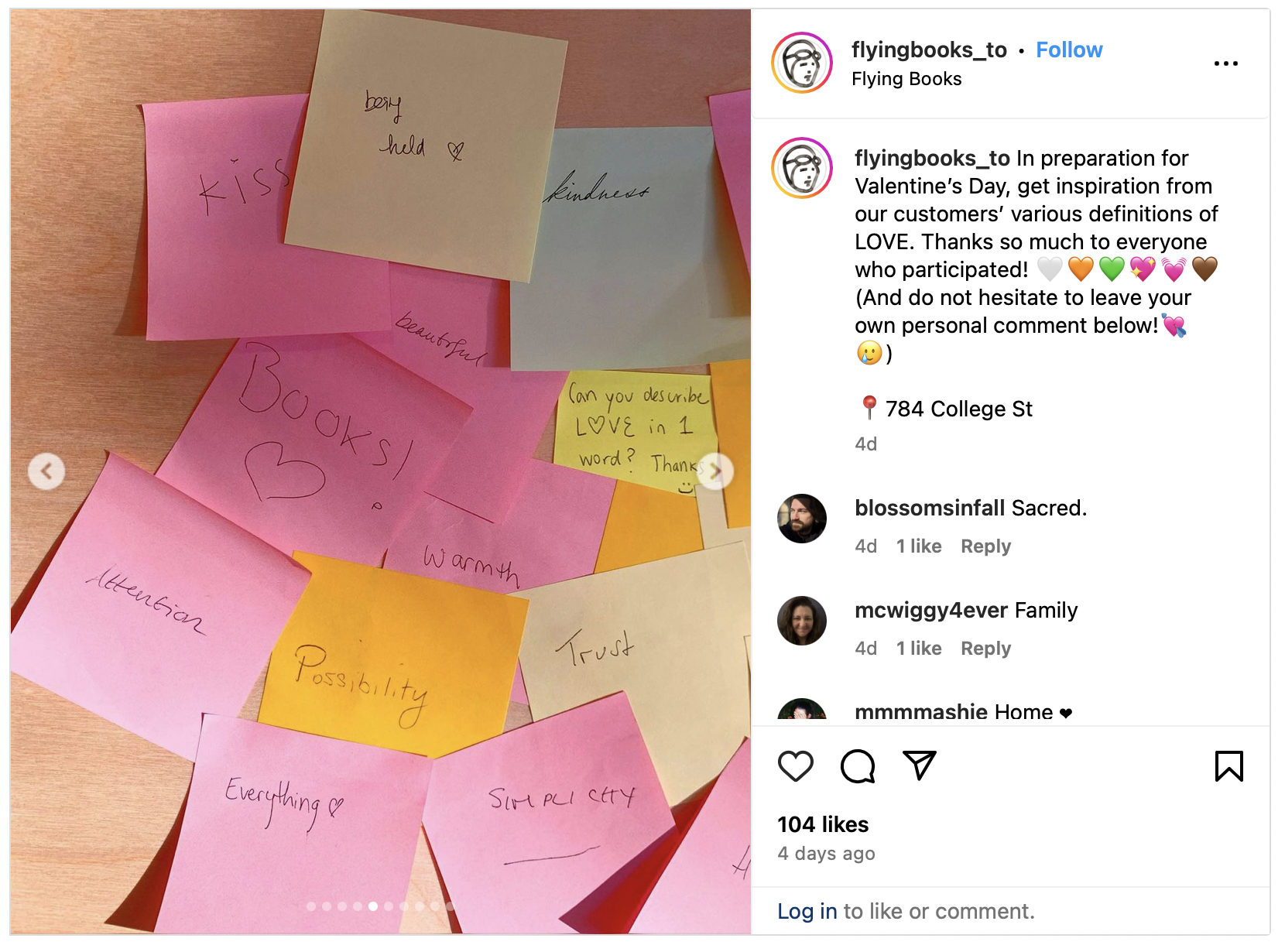This screenshot has height=952, width=1285.
Task: Open flyingbooks_to profile picture in header
Action: pyautogui.click(x=802, y=63)
